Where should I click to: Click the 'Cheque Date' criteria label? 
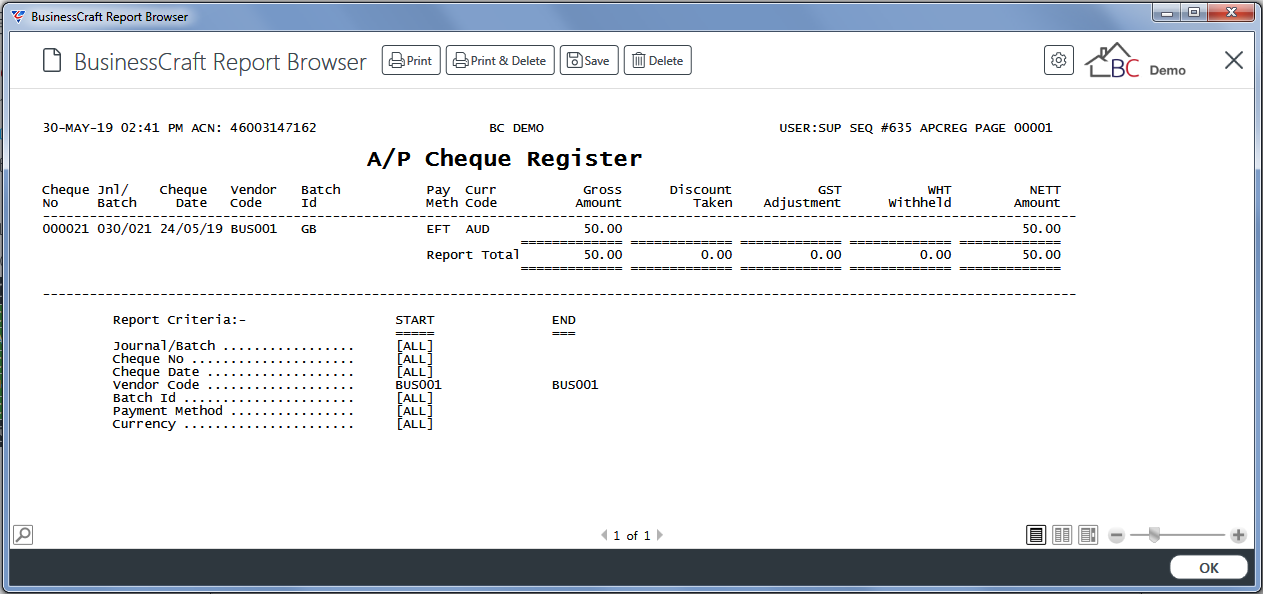[x=156, y=372]
